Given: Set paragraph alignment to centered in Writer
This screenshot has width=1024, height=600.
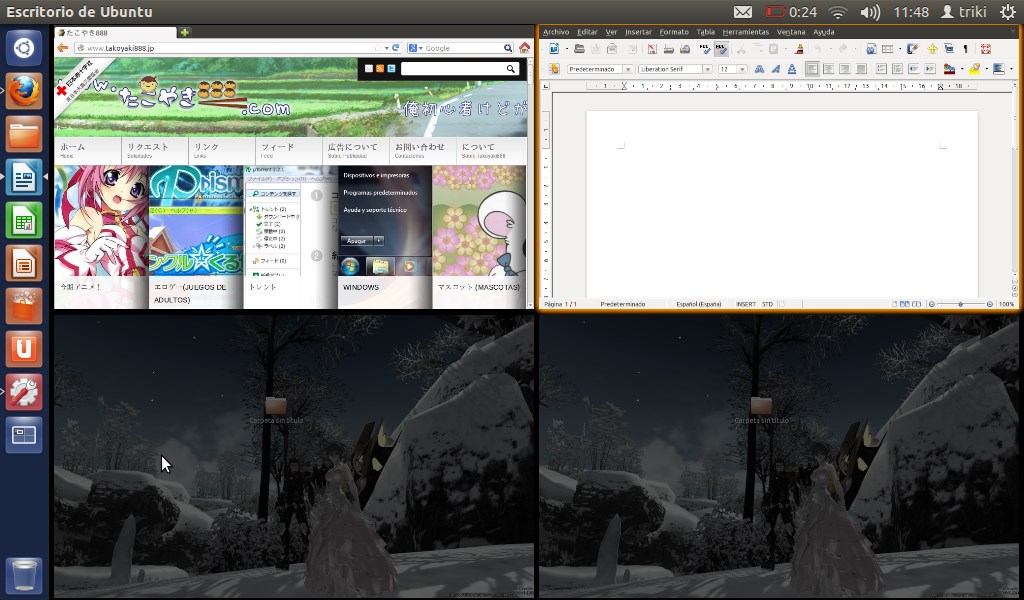Looking at the screenshot, I should click(828, 69).
